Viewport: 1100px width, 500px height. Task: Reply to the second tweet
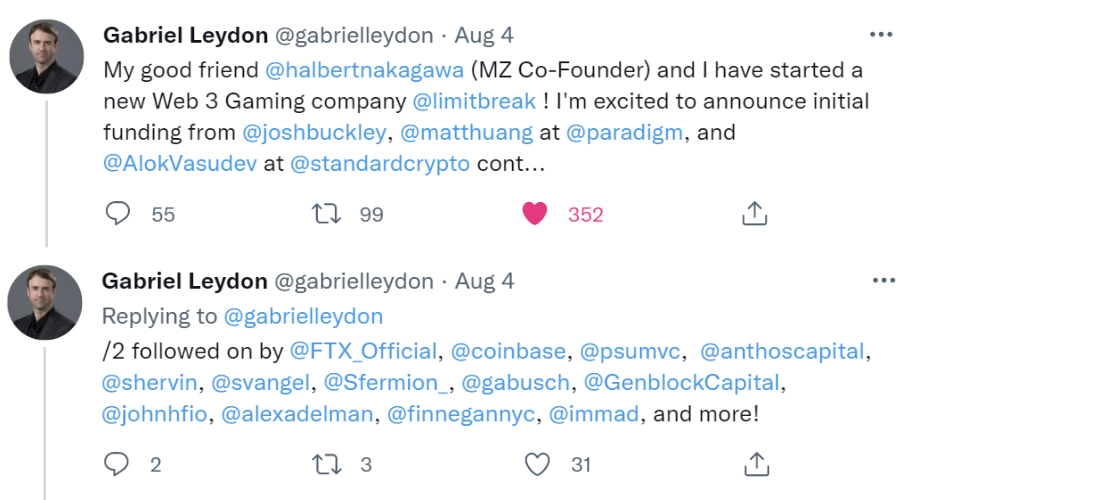[x=118, y=464]
